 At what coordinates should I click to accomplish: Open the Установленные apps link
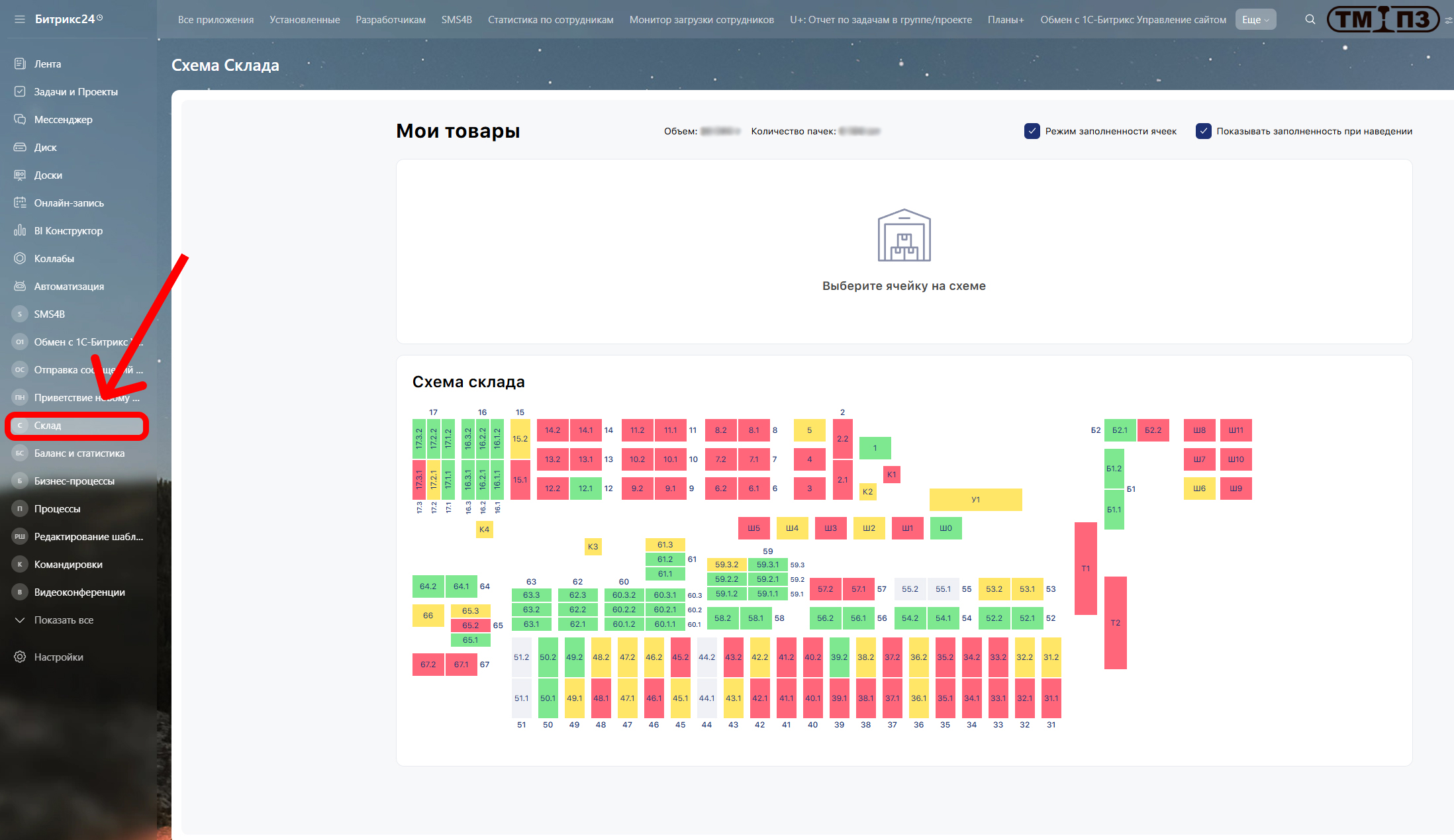tap(305, 20)
